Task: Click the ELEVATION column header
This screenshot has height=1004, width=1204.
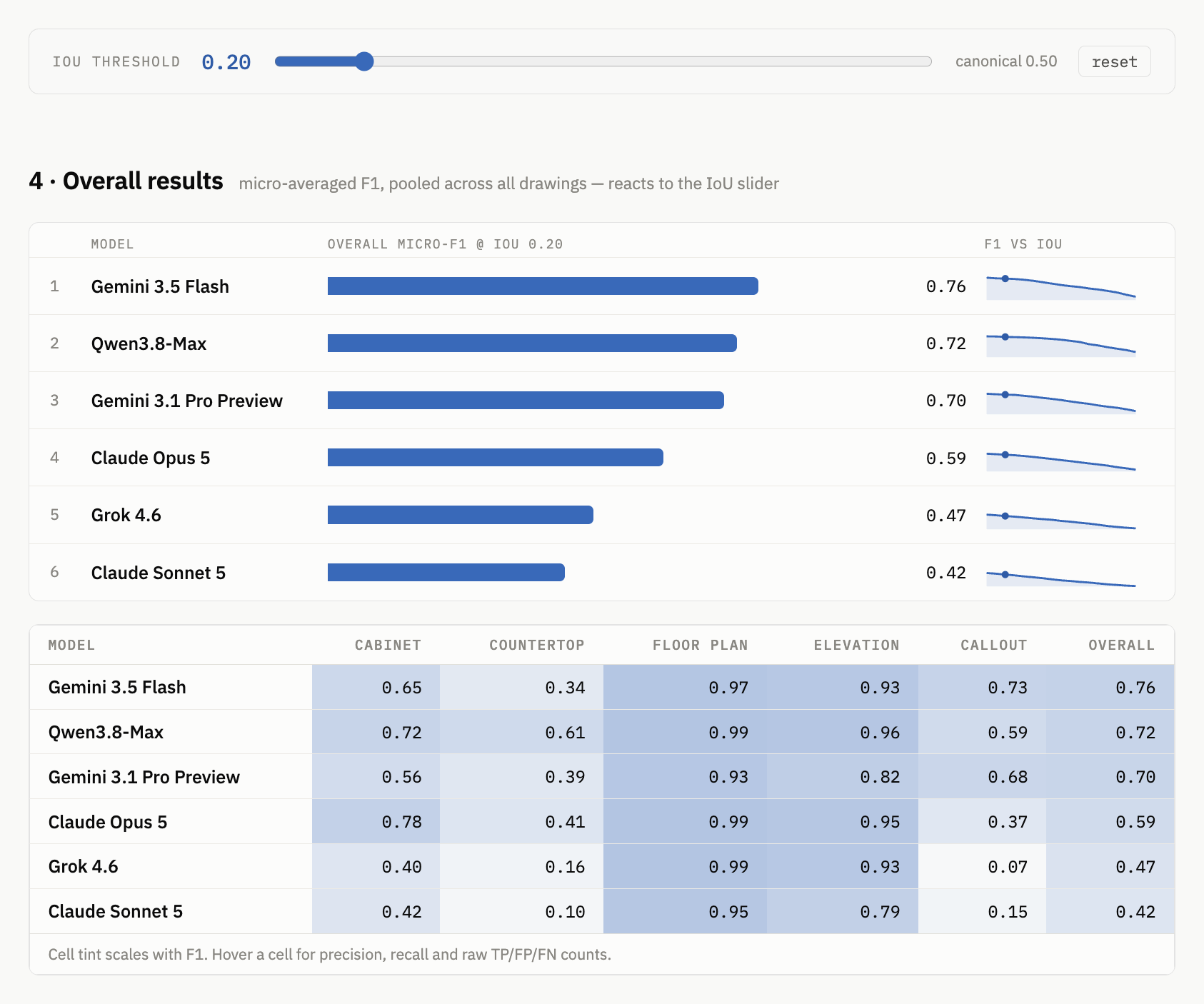Action: (856, 645)
